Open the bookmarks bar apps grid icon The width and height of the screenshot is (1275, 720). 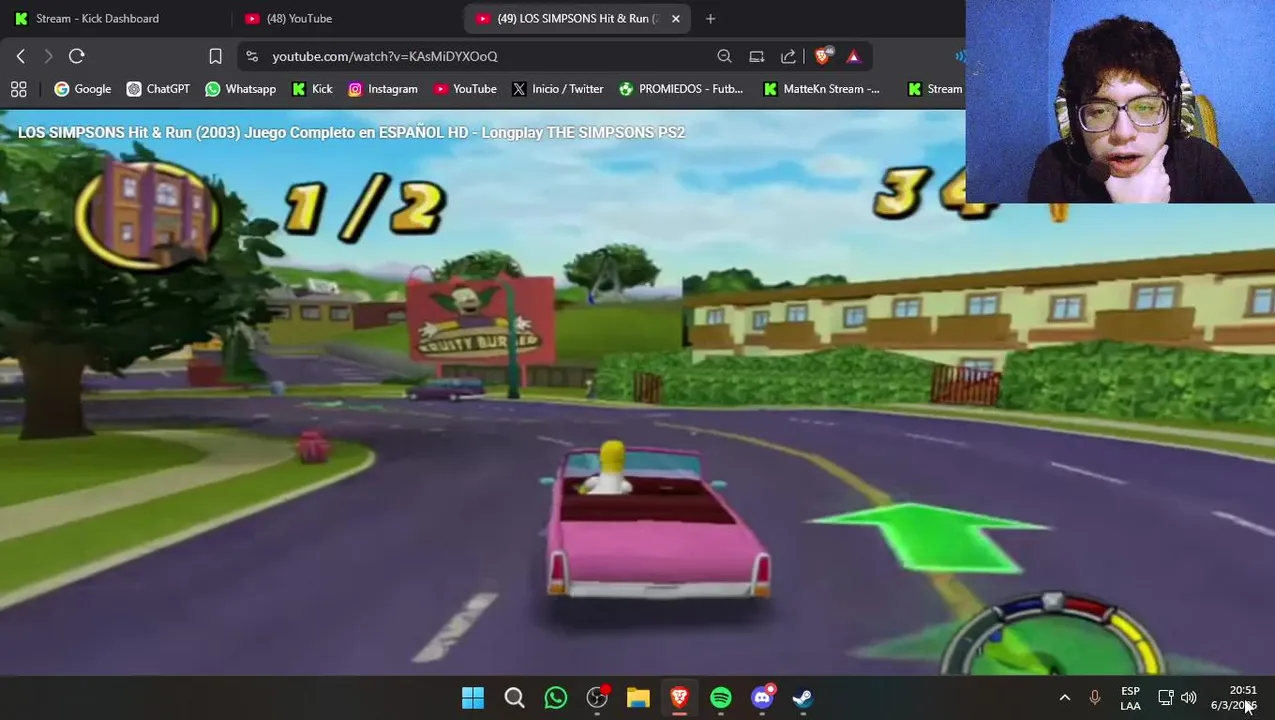[18, 89]
